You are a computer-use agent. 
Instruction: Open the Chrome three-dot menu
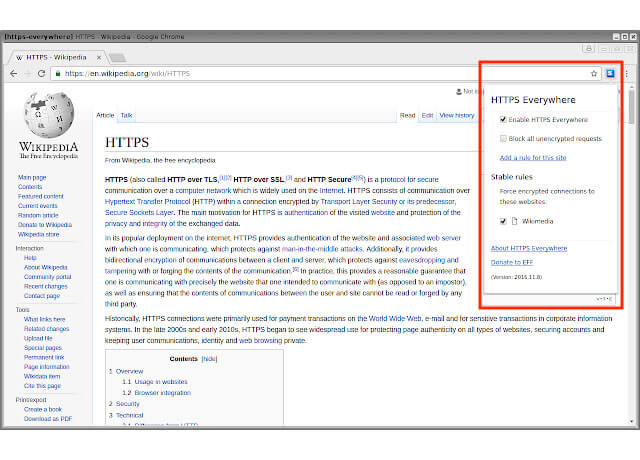tap(627, 73)
